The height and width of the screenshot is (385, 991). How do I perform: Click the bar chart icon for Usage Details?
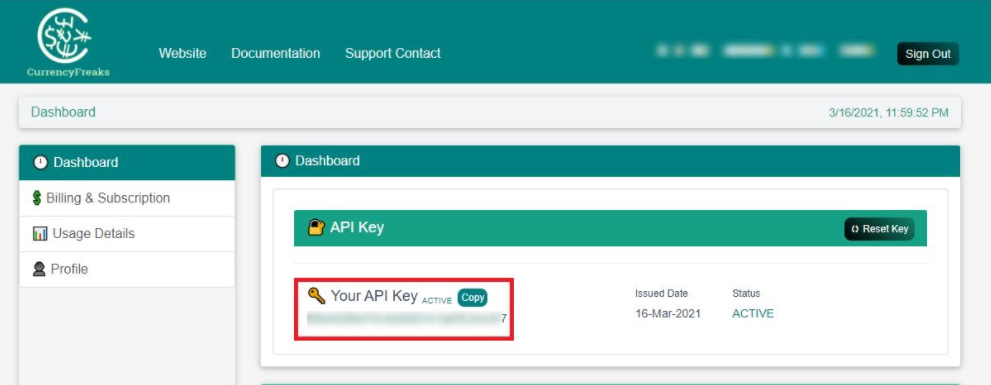coord(40,234)
